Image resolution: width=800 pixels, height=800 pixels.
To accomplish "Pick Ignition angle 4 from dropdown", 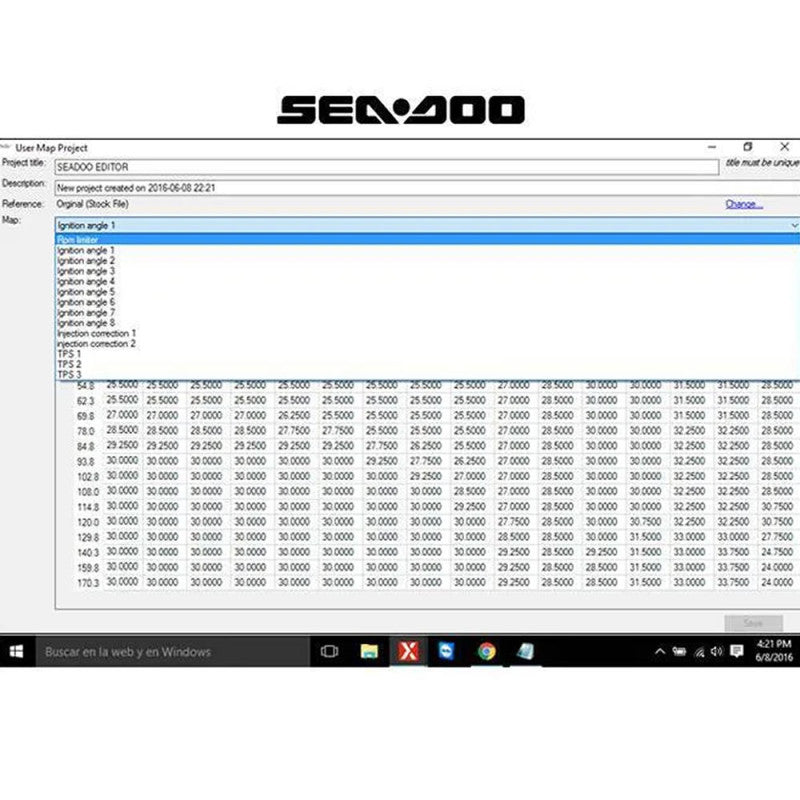I will point(427,281).
